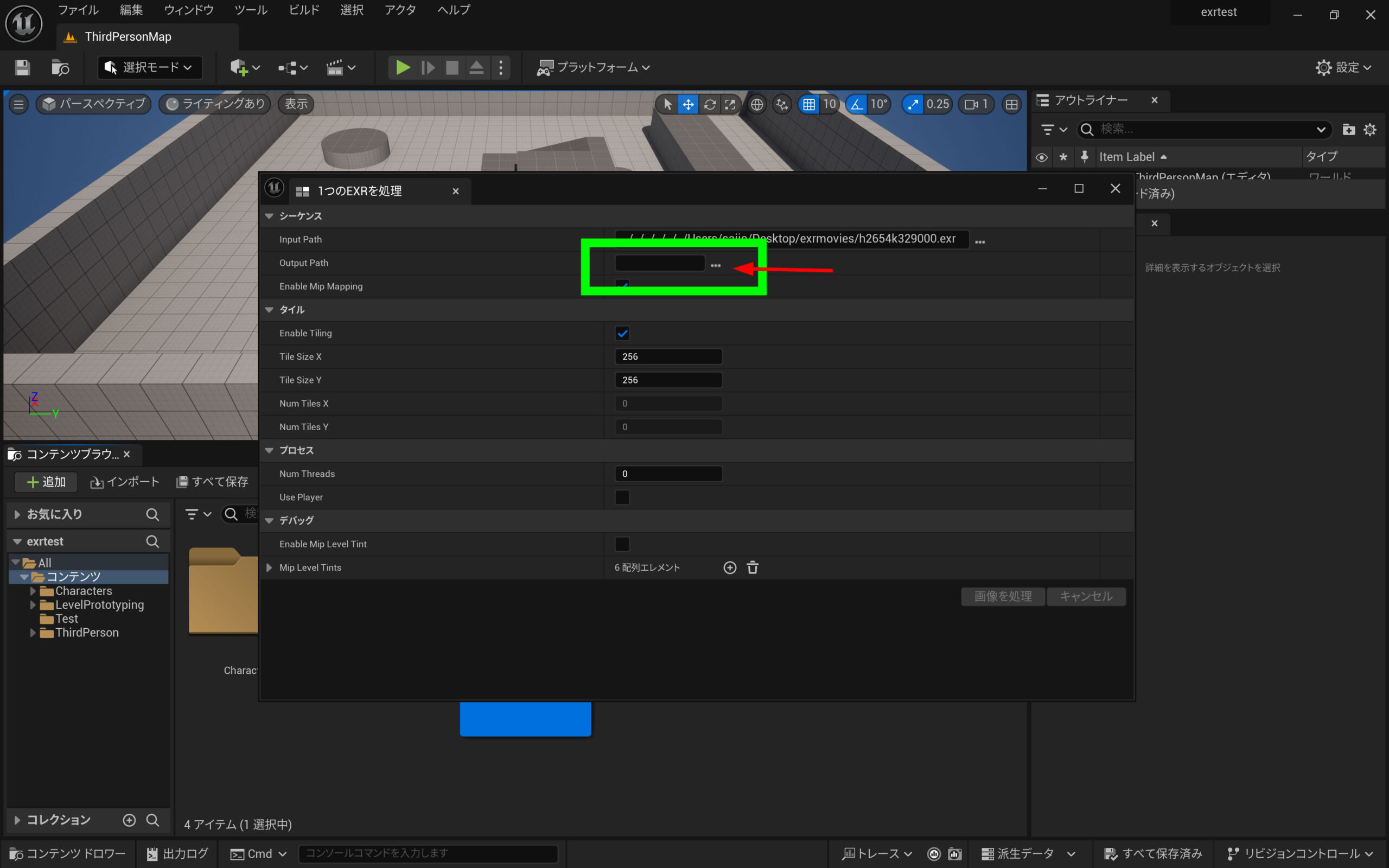Click the インポート button in content browser

click(x=125, y=482)
